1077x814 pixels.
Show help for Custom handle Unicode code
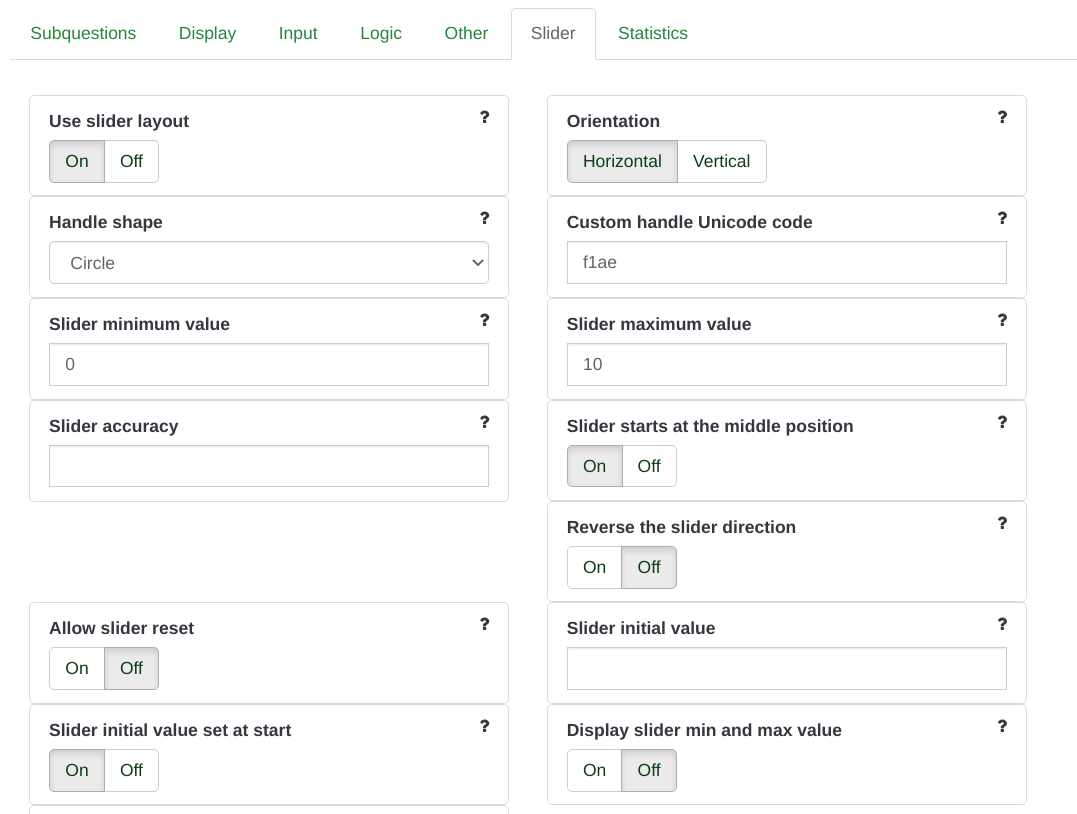coord(1002,218)
